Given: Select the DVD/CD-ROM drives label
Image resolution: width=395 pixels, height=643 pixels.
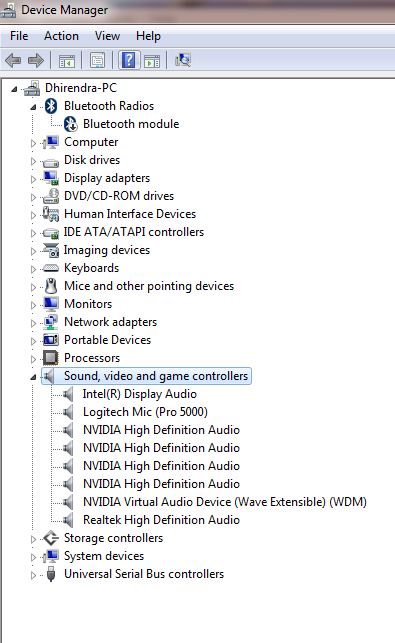Looking at the screenshot, I should point(119,196).
